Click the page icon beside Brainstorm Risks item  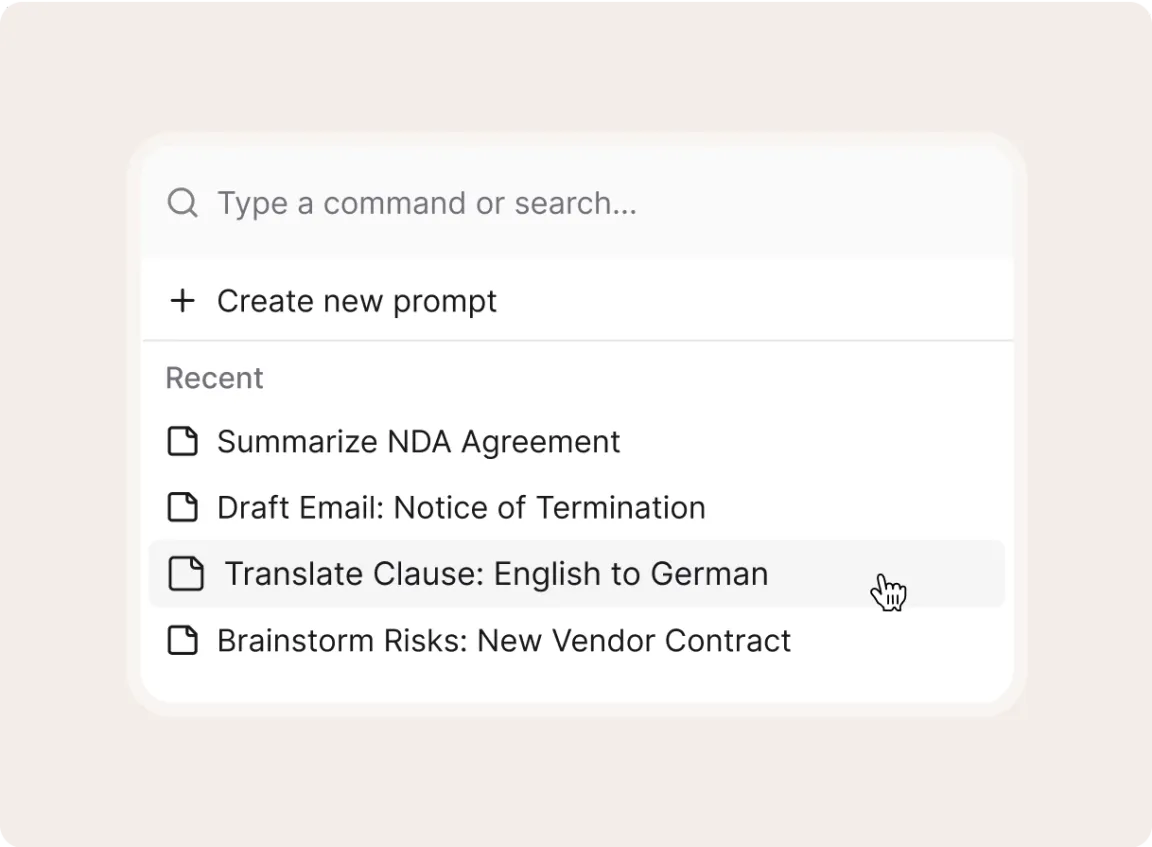[184, 640]
